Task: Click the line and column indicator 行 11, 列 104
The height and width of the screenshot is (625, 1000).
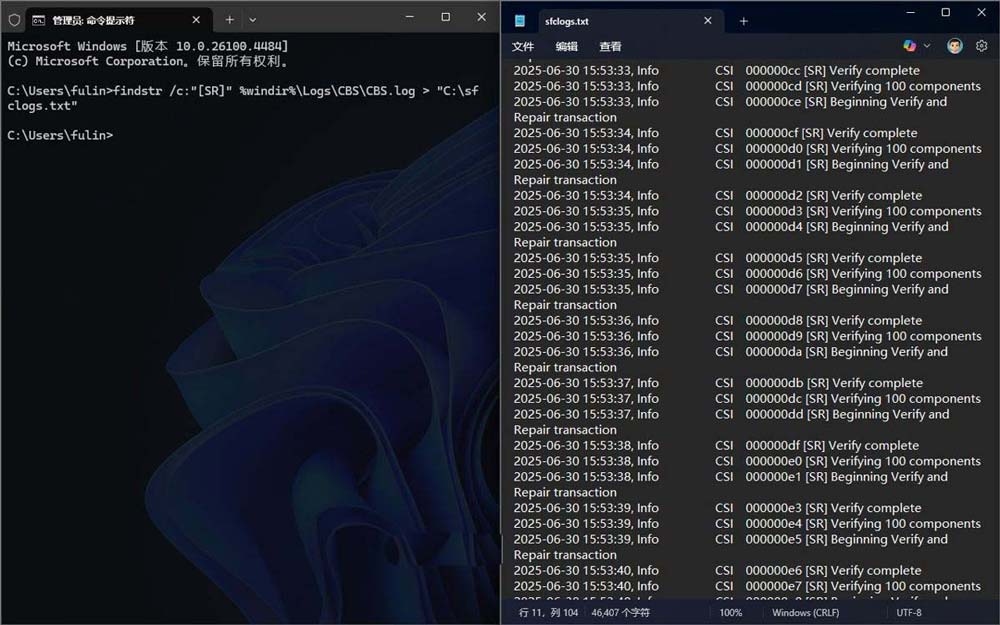Action: pyautogui.click(x=548, y=612)
